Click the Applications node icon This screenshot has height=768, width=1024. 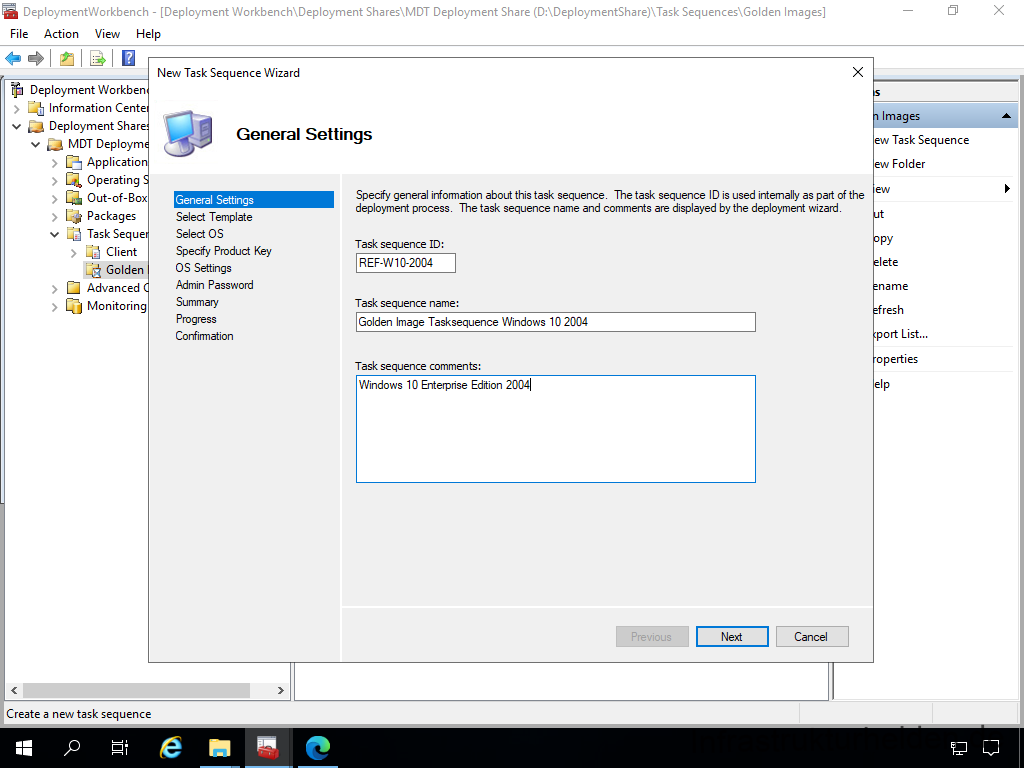[x=74, y=162]
